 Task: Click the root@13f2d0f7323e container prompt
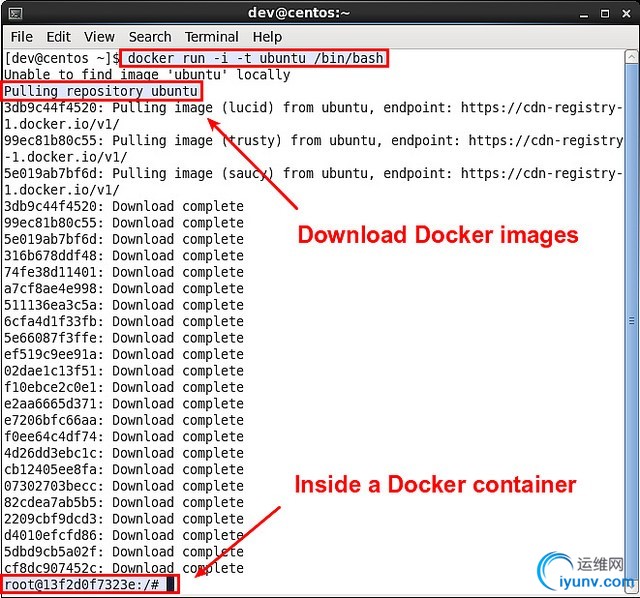[82, 585]
